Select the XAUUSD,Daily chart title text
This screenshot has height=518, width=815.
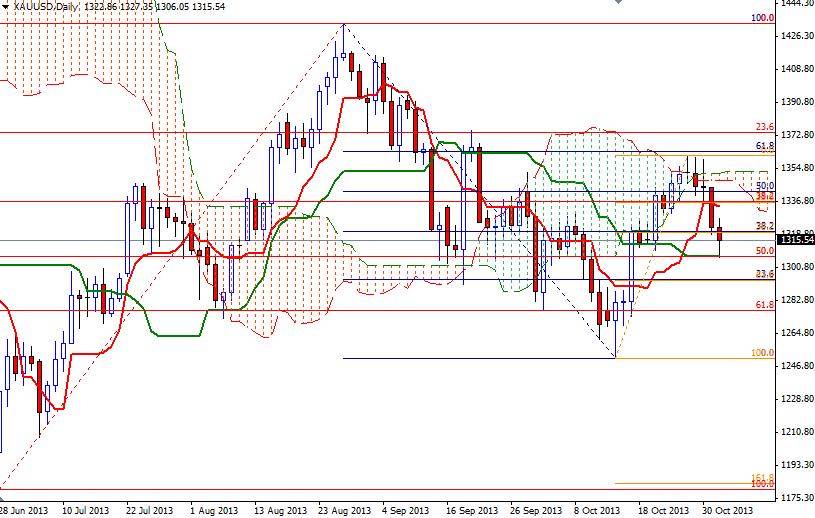[46, 7]
